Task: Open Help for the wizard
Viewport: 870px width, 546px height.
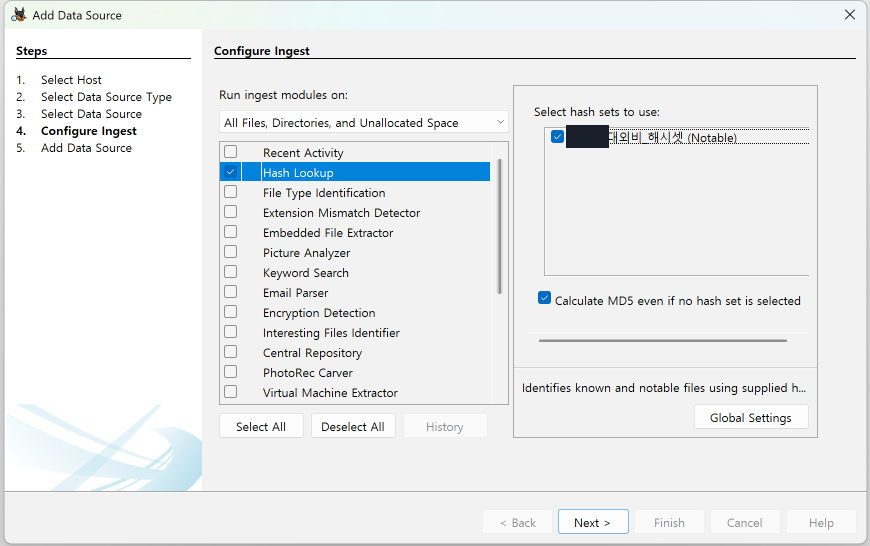Action: [x=821, y=522]
